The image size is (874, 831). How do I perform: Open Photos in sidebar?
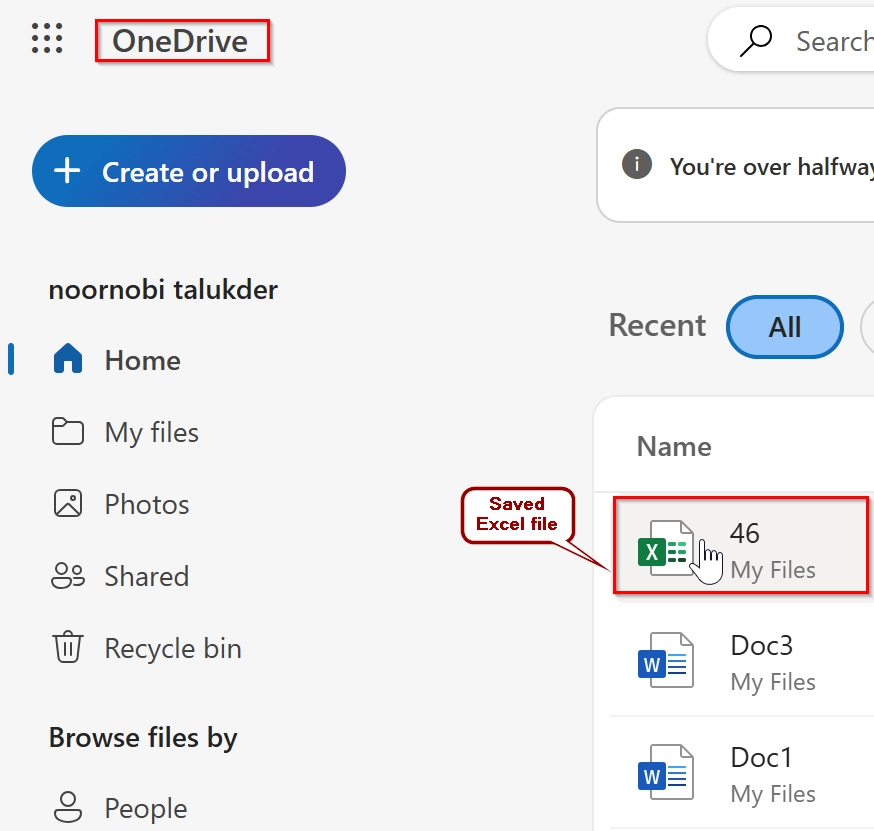[147, 504]
